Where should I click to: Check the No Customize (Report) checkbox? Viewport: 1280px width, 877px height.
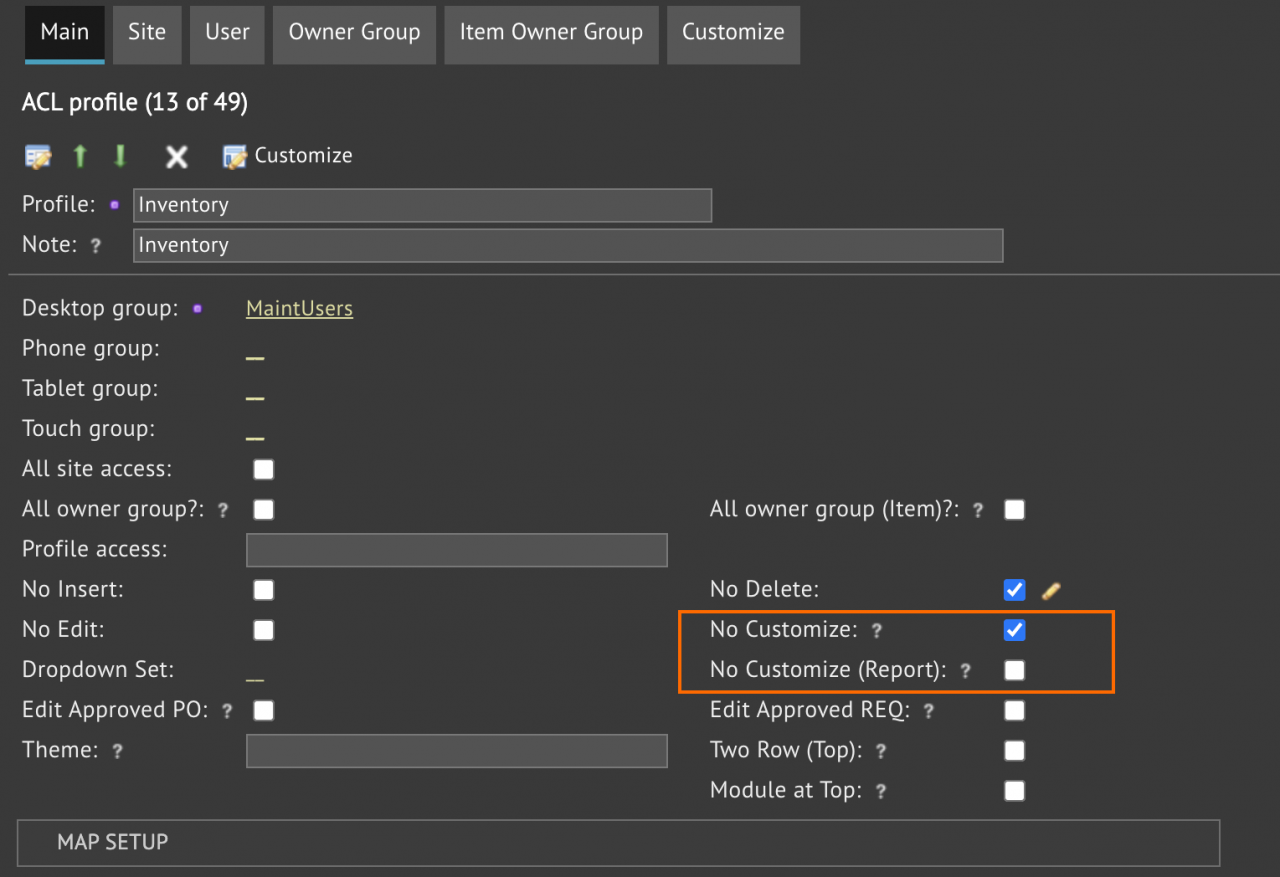coord(1015,670)
